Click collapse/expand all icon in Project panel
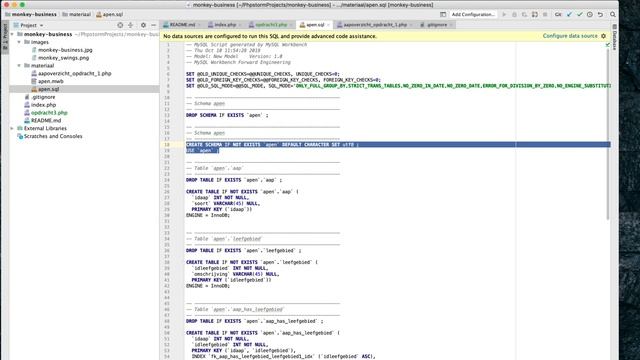Viewport: 640px width, 360px height. [131, 25]
